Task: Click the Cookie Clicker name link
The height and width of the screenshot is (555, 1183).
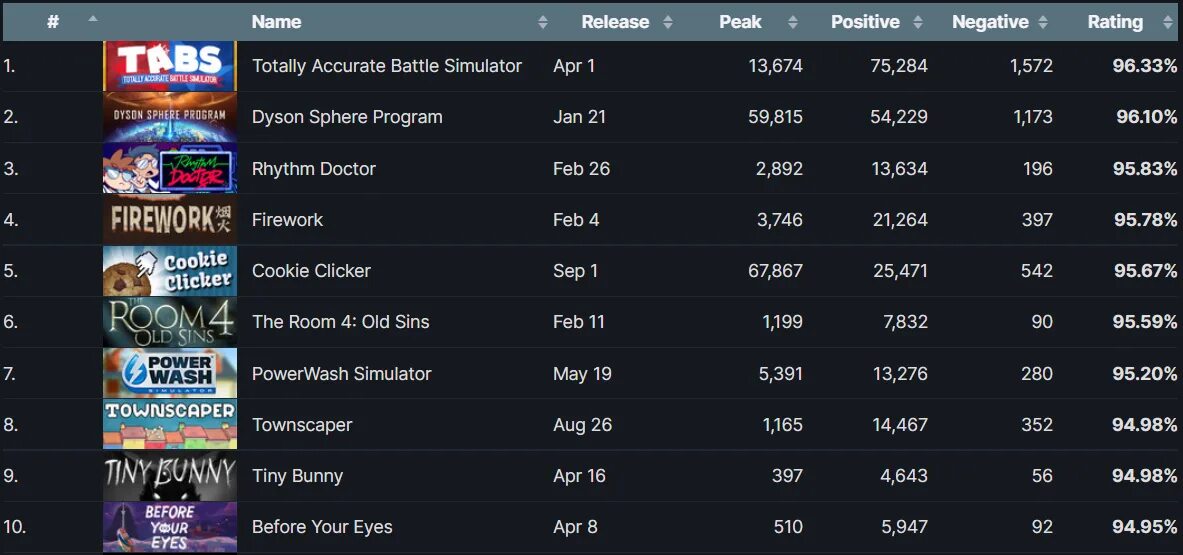Action: [311, 271]
